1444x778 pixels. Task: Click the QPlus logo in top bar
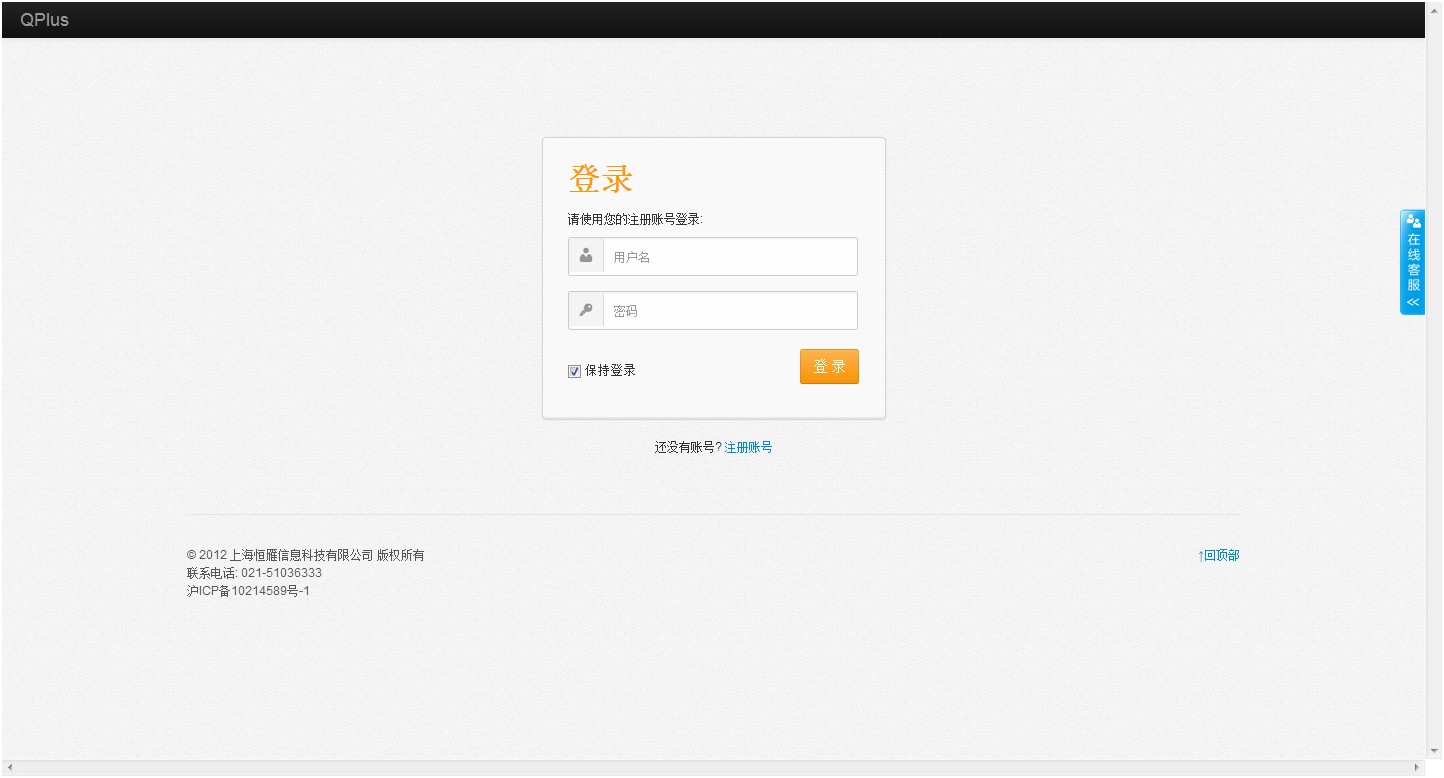tap(44, 20)
